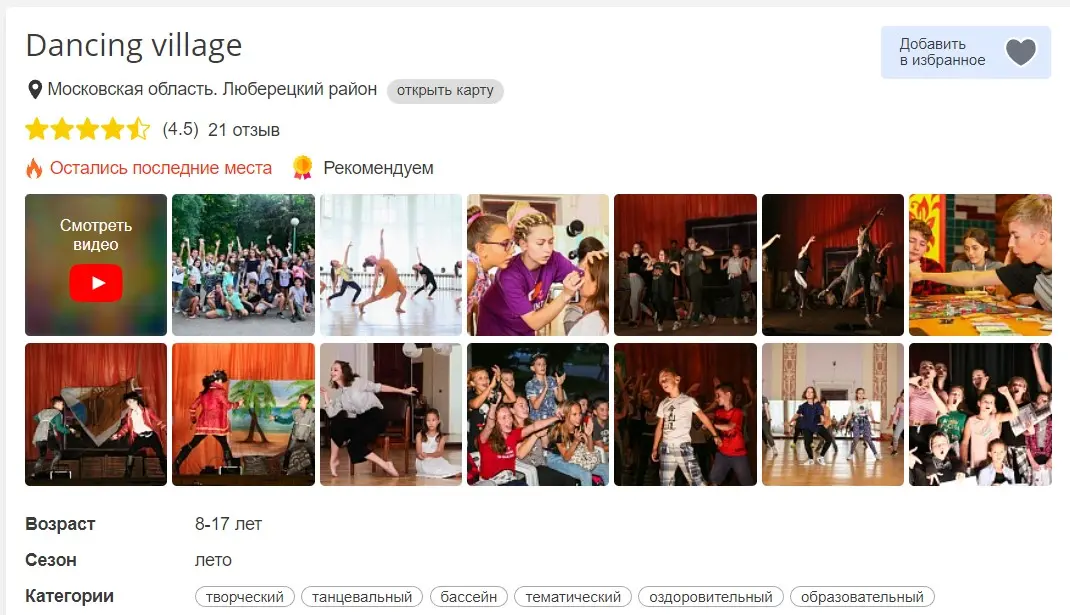Image resolution: width=1070 pixels, height=615 pixels.
Task: Open photo with painted palm tree backdrop
Action: click(x=244, y=414)
